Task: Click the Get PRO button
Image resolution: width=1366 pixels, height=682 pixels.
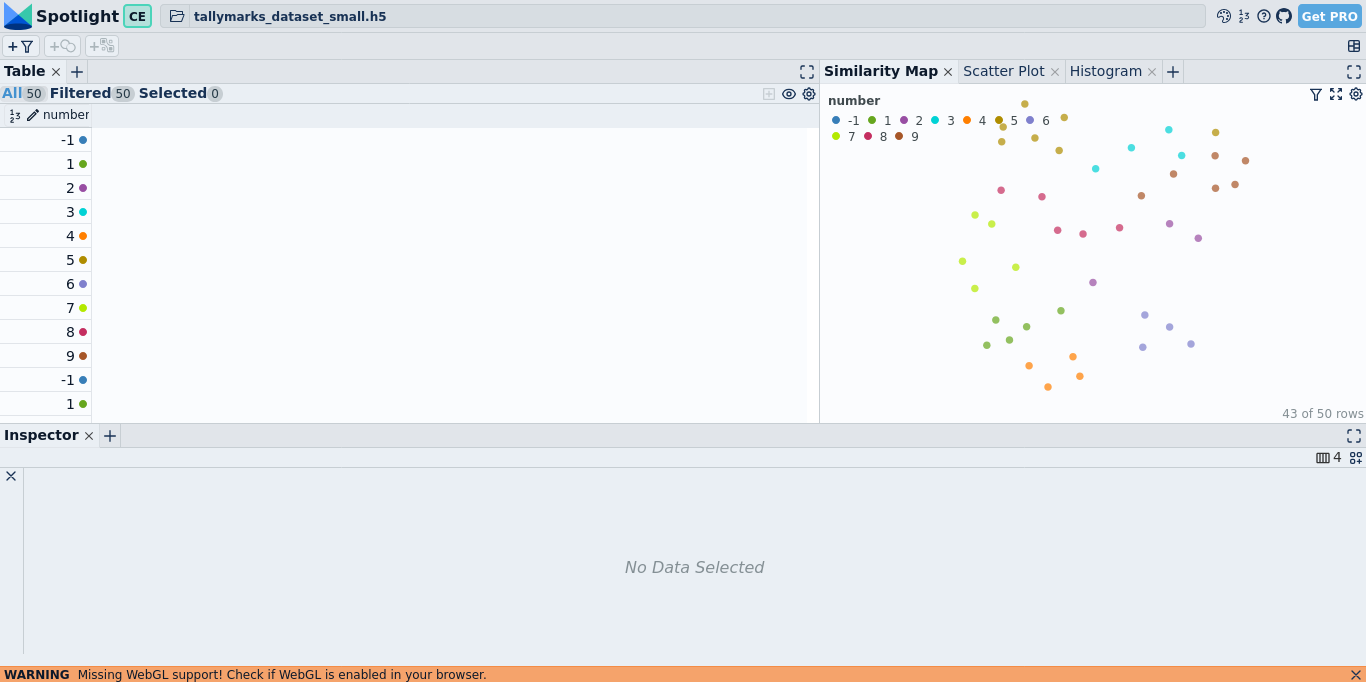Action: click(x=1328, y=16)
